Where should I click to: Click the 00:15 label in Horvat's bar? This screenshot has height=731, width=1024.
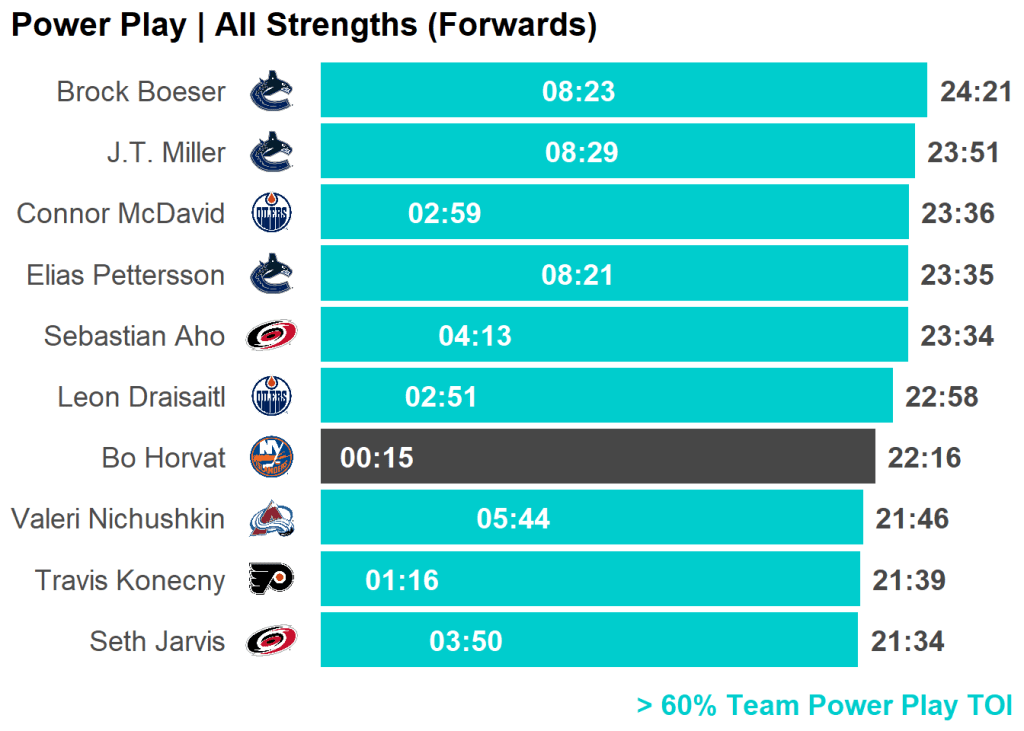point(377,458)
